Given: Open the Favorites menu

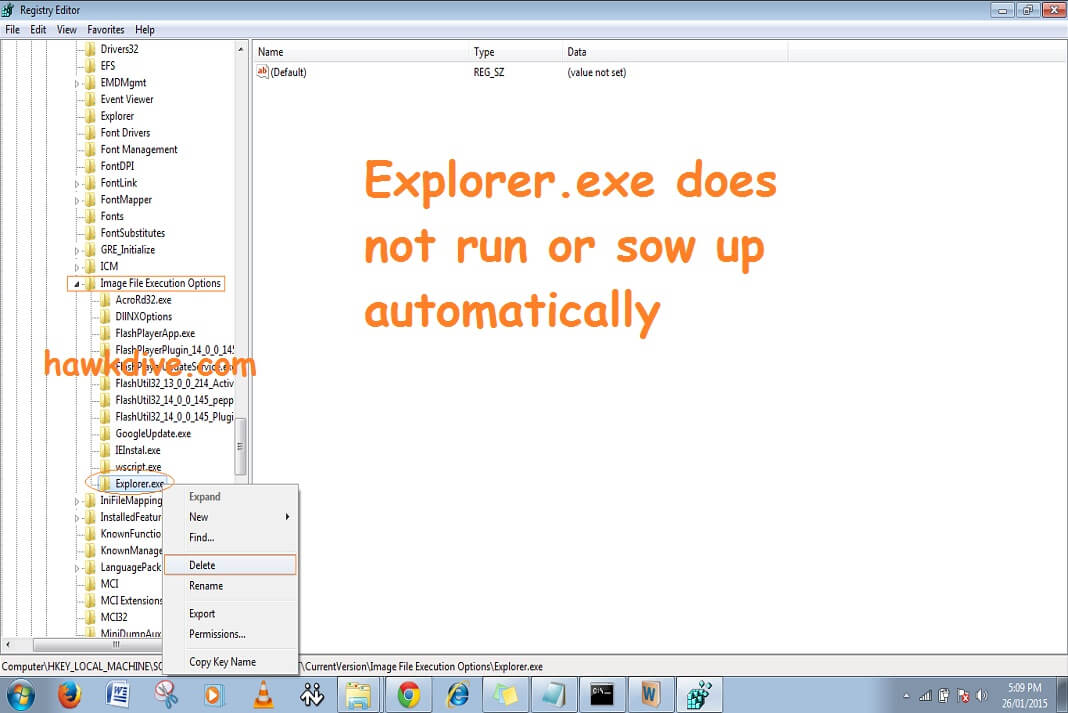Looking at the screenshot, I should click(106, 30).
